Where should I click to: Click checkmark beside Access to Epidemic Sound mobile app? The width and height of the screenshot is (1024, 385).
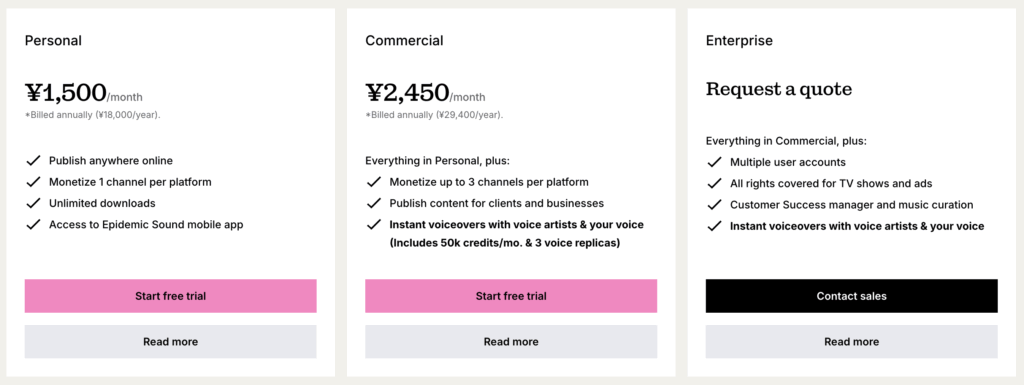(x=33, y=224)
